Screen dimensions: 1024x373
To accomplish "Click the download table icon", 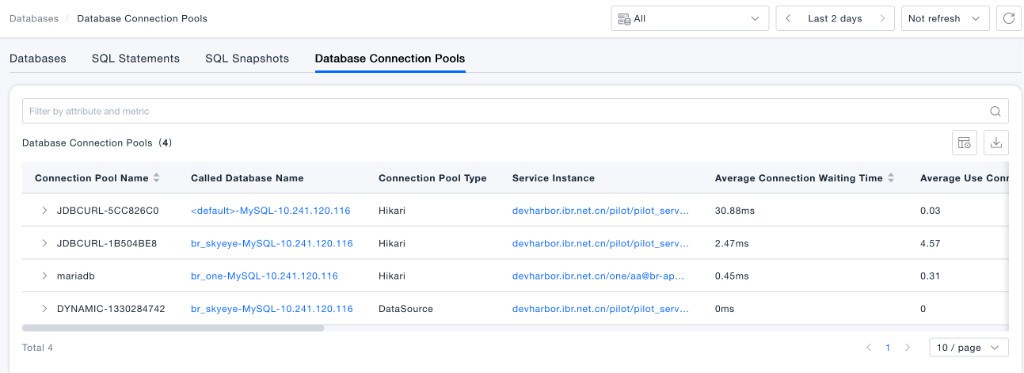I will click(996, 142).
